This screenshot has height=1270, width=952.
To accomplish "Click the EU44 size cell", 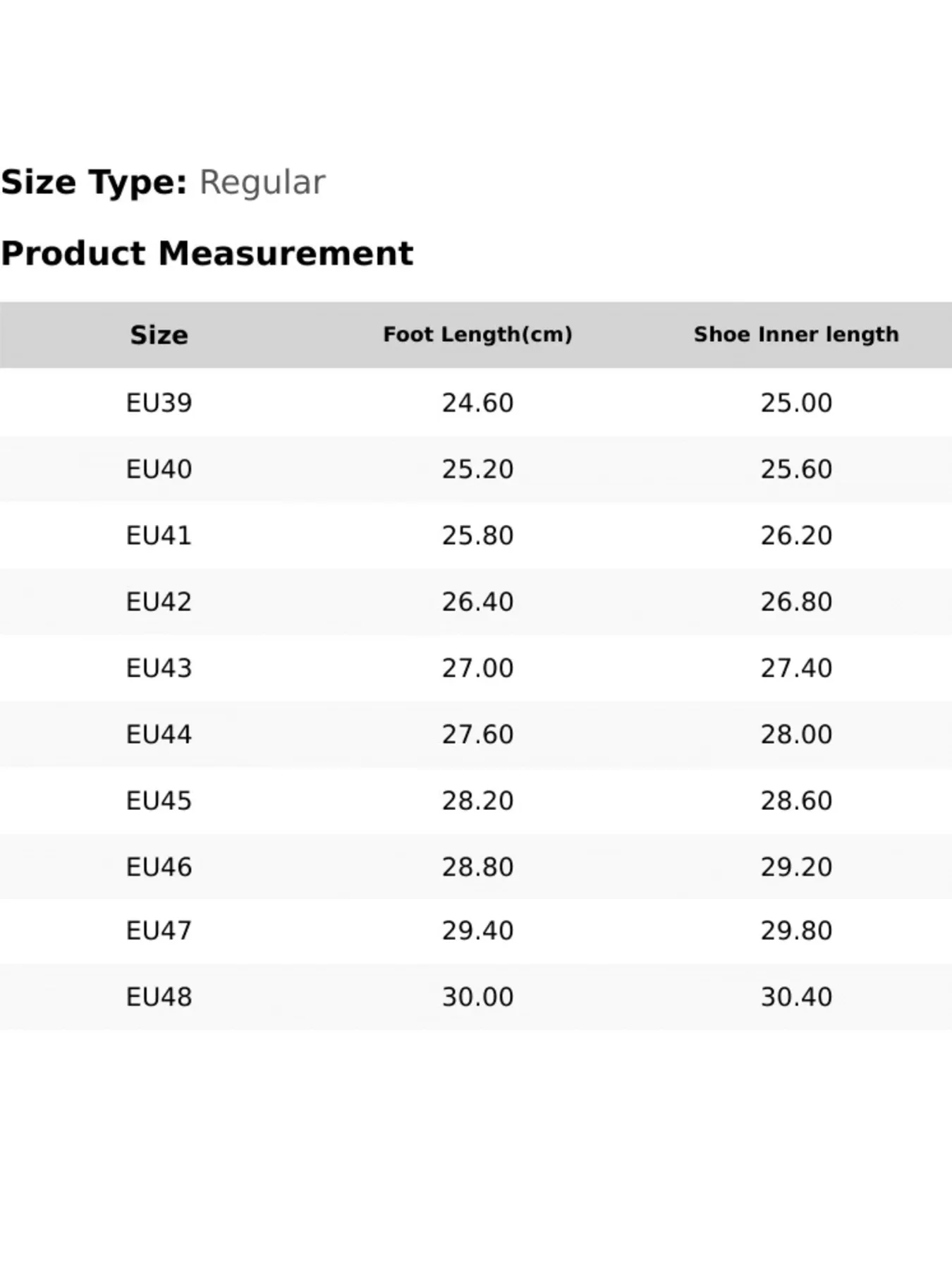I will tap(159, 734).
